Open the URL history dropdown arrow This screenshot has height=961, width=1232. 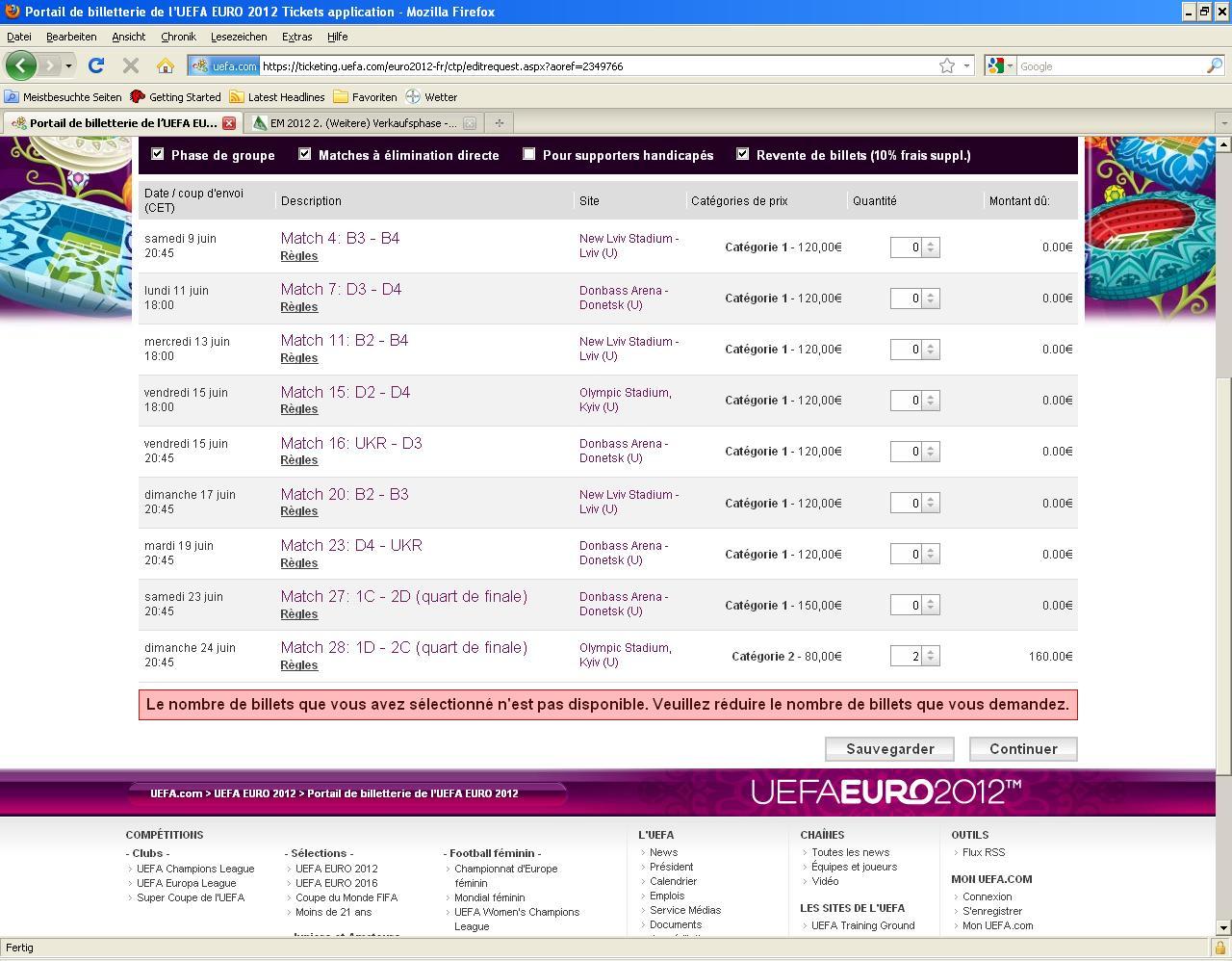click(x=966, y=65)
